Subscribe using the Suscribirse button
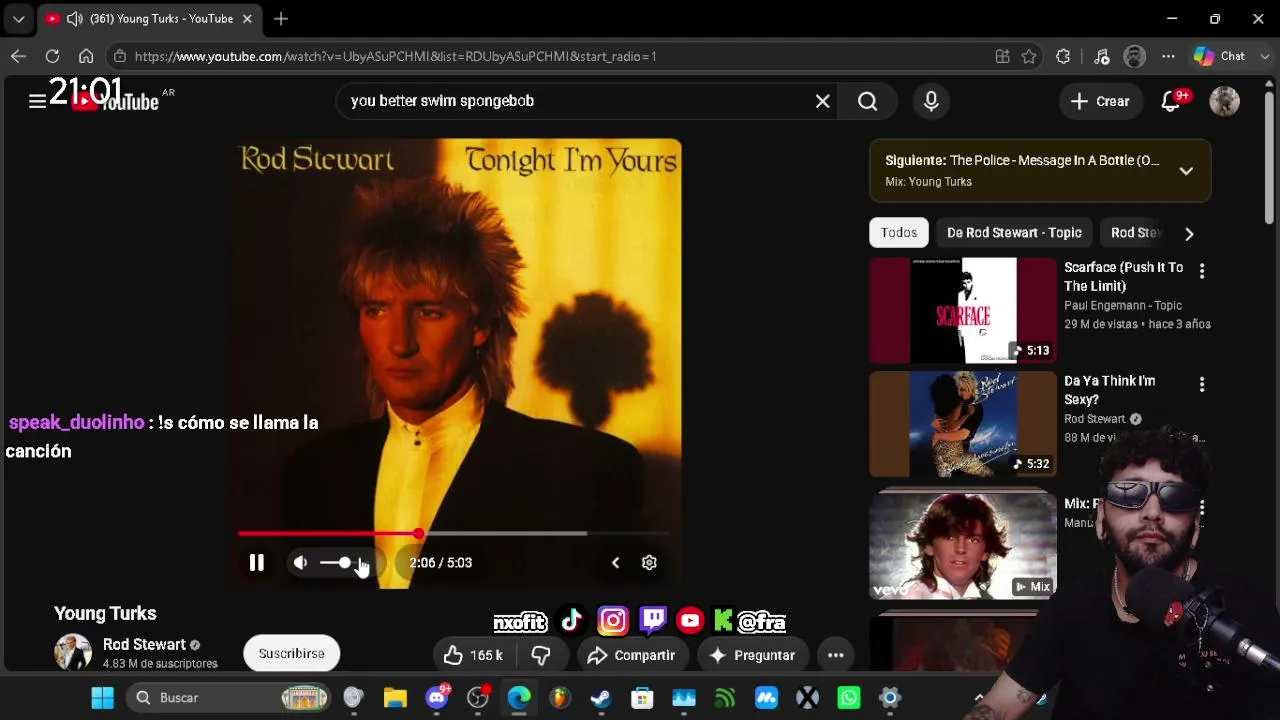Viewport: 1280px width, 720px height. 292,654
